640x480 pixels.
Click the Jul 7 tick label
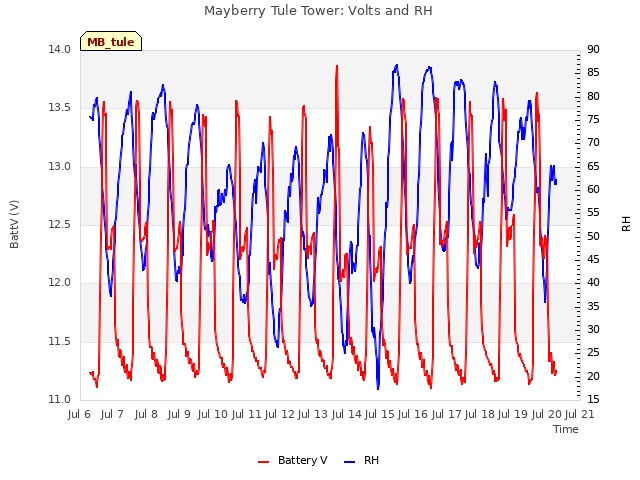(112, 414)
